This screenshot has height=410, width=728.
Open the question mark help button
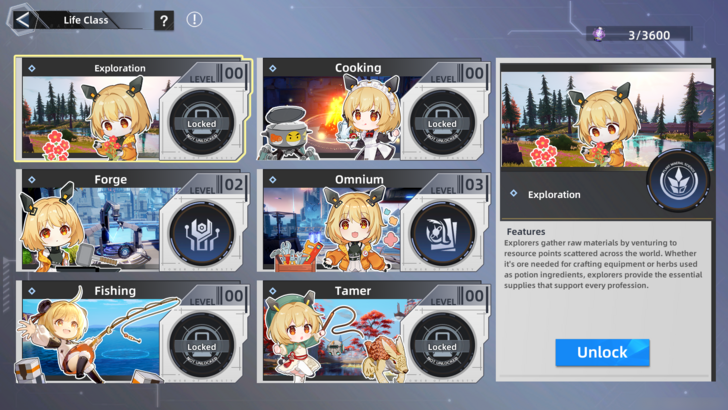coord(164,21)
